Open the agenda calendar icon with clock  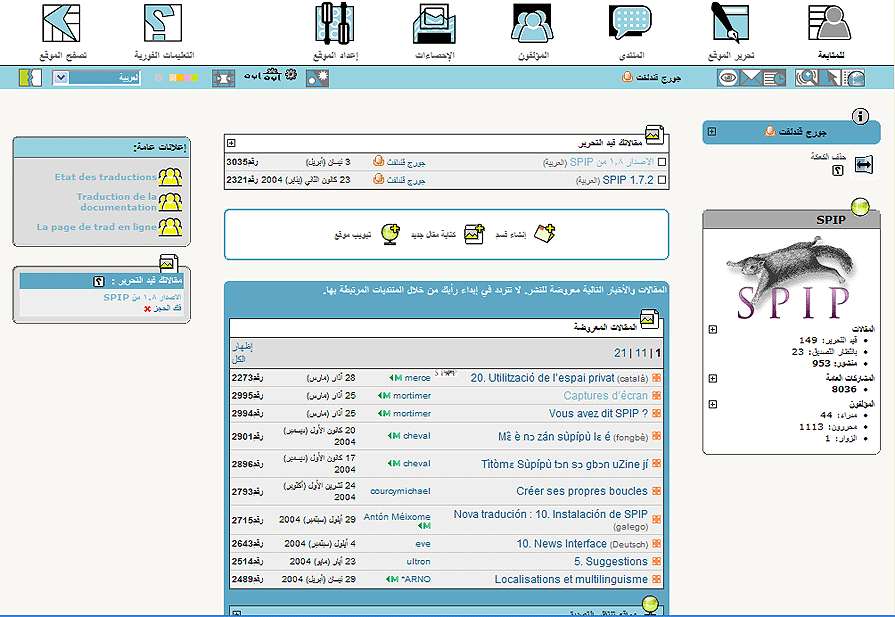pyautogui.click(x=776, y=78)
